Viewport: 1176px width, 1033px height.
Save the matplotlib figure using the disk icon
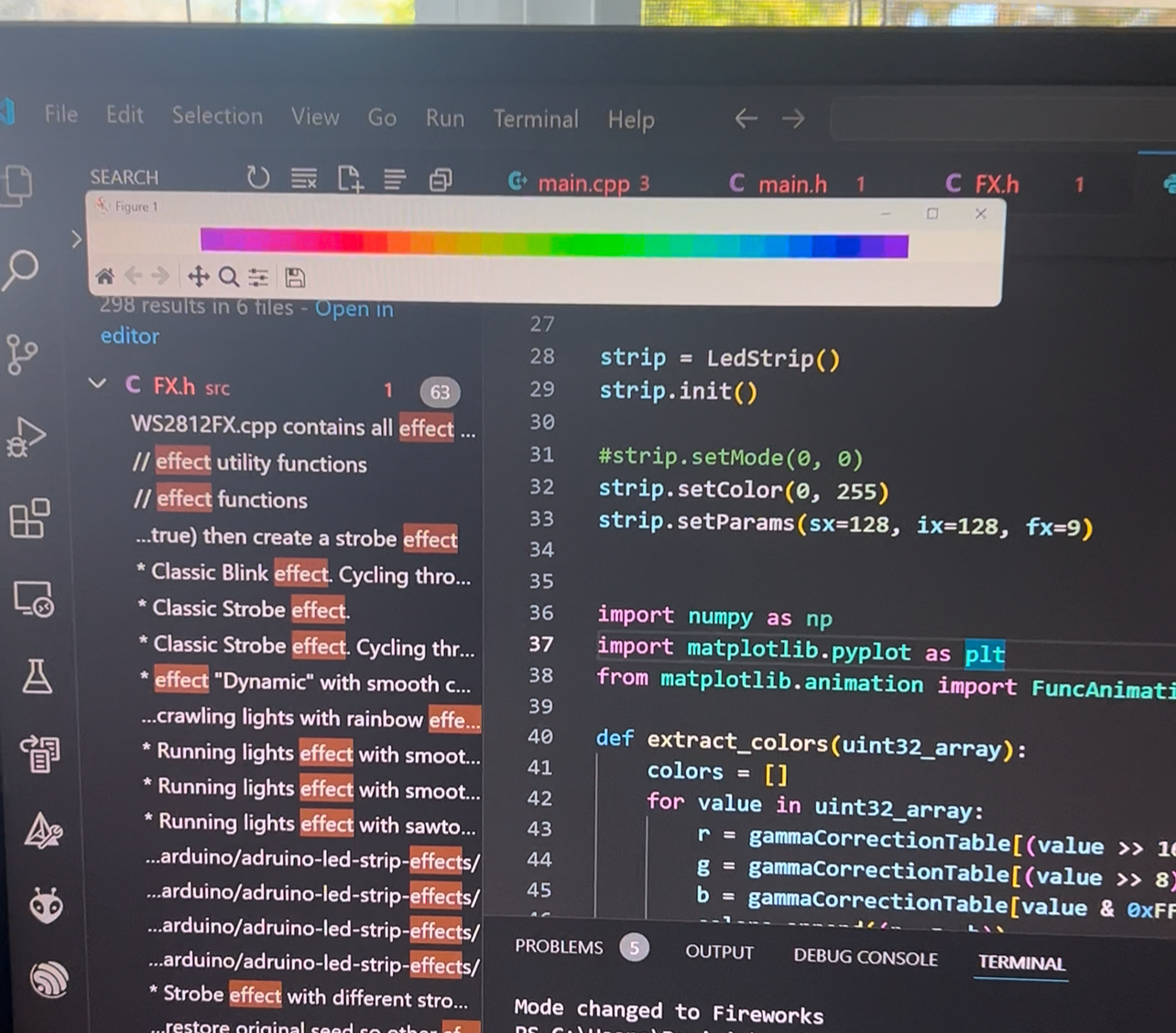pos(295,277)
